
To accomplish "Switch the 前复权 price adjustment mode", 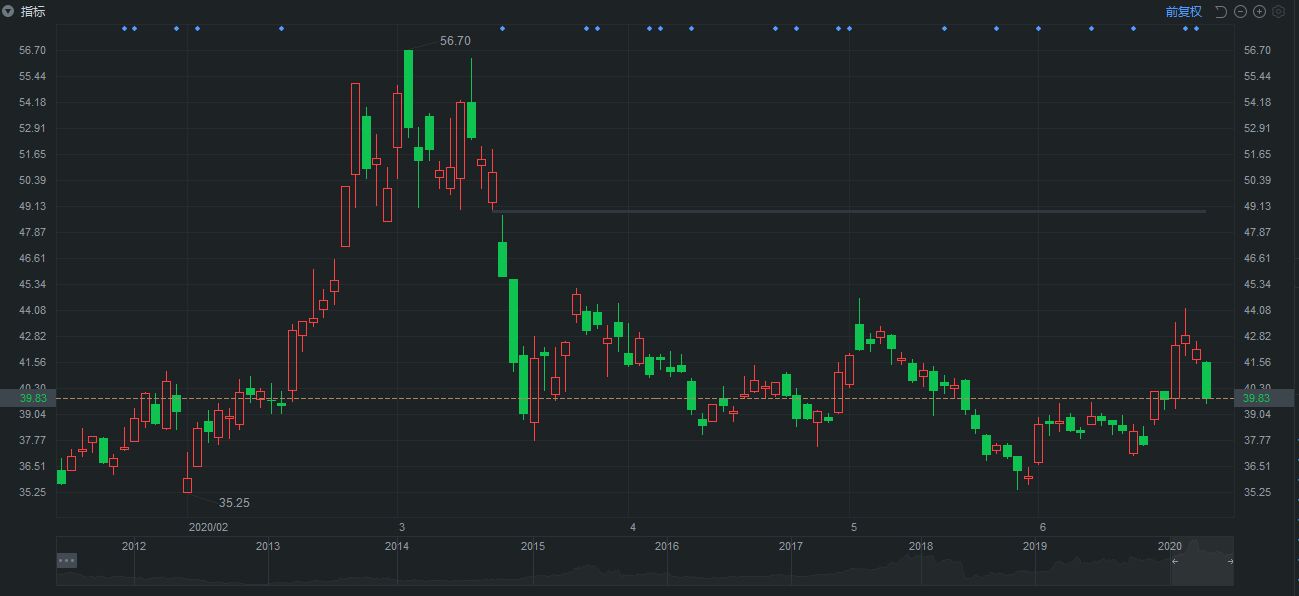I will pyautogui.click(x=1183, y=12).
